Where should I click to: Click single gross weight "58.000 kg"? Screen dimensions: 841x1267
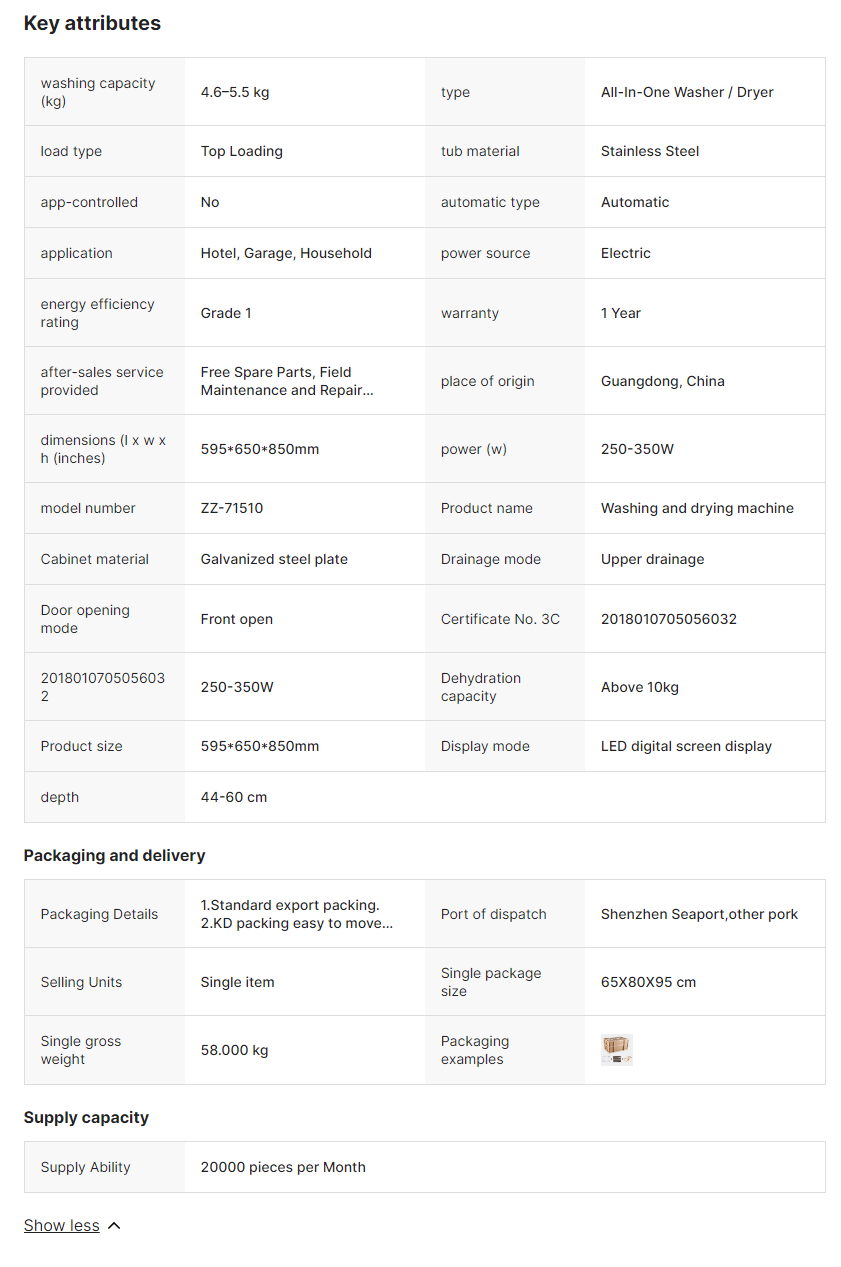point(235,1050)
